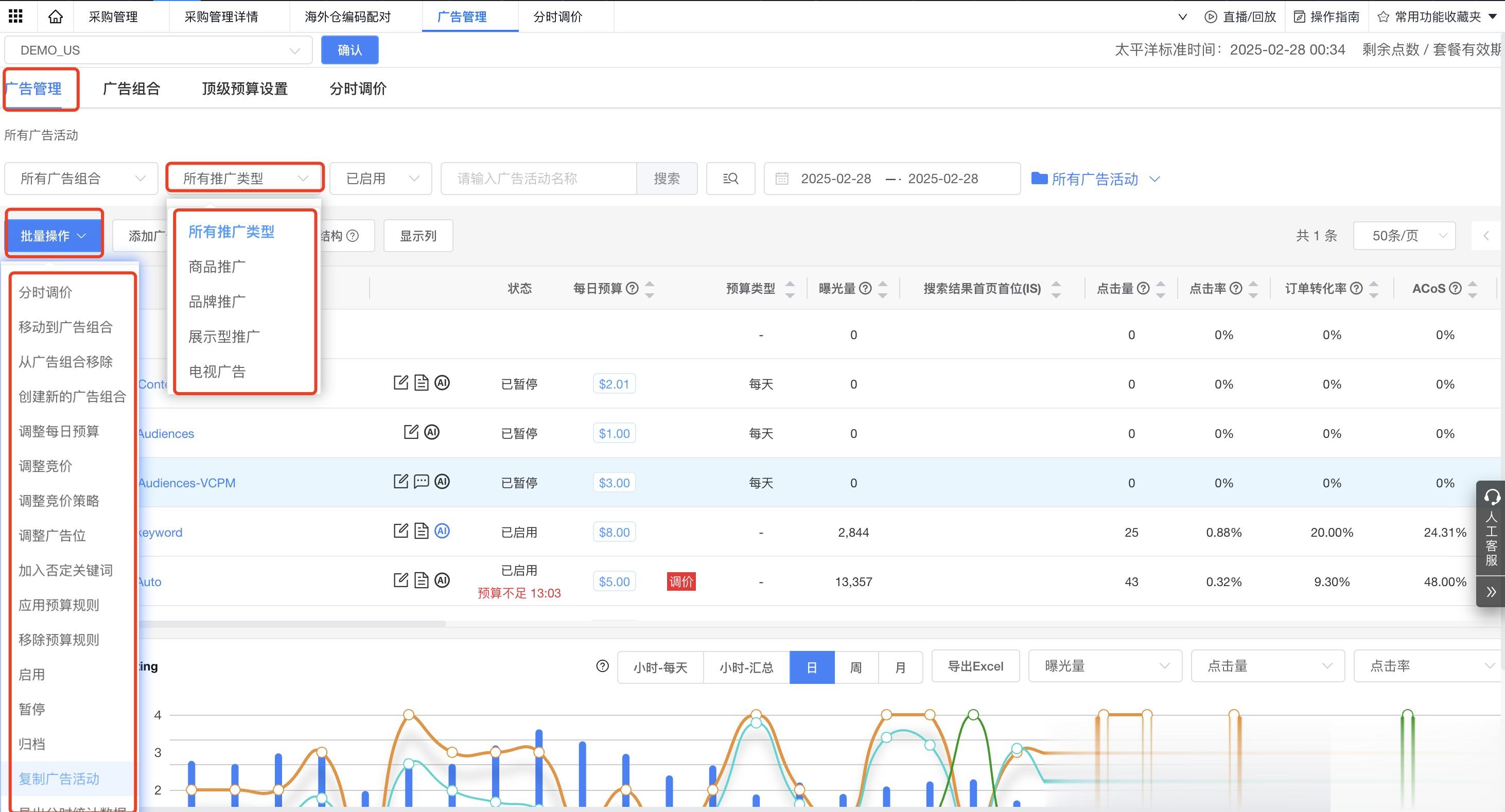Click help icon beside 每日预算 header
Viewport: 1505px width, 812px height.
632,288
